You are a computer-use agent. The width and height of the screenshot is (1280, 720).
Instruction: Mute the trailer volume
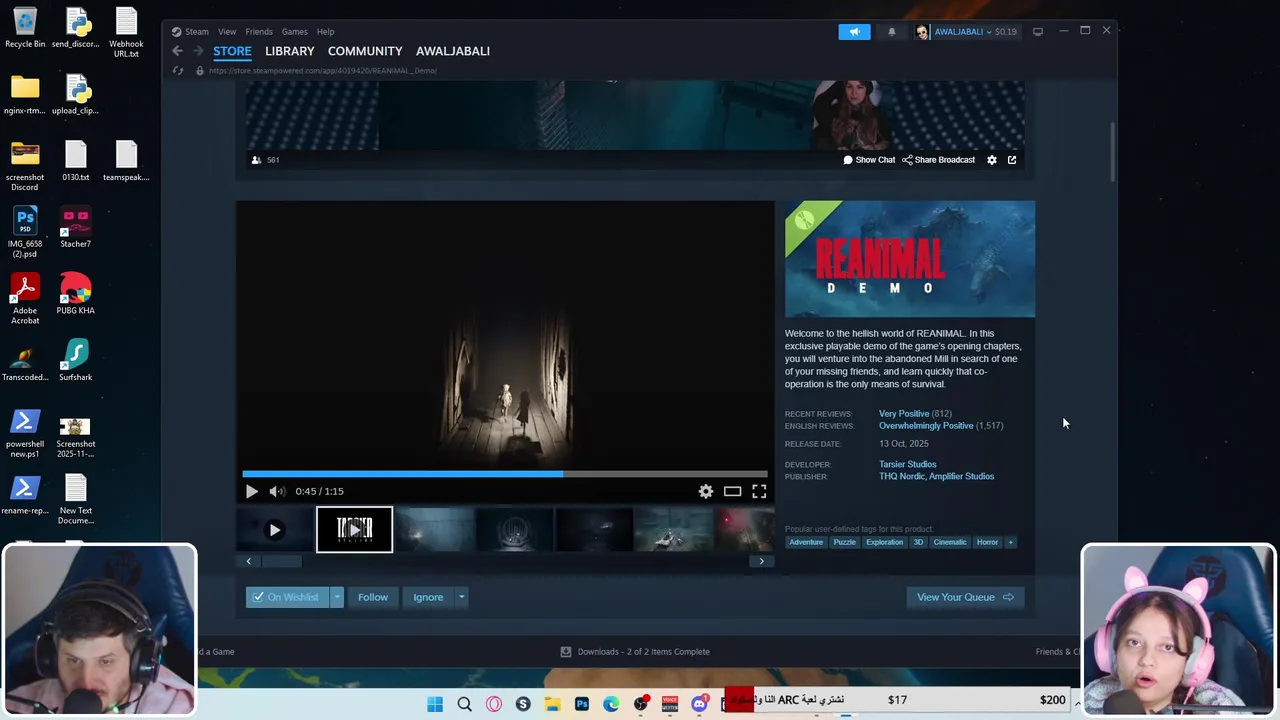click(x=277, y=491)
